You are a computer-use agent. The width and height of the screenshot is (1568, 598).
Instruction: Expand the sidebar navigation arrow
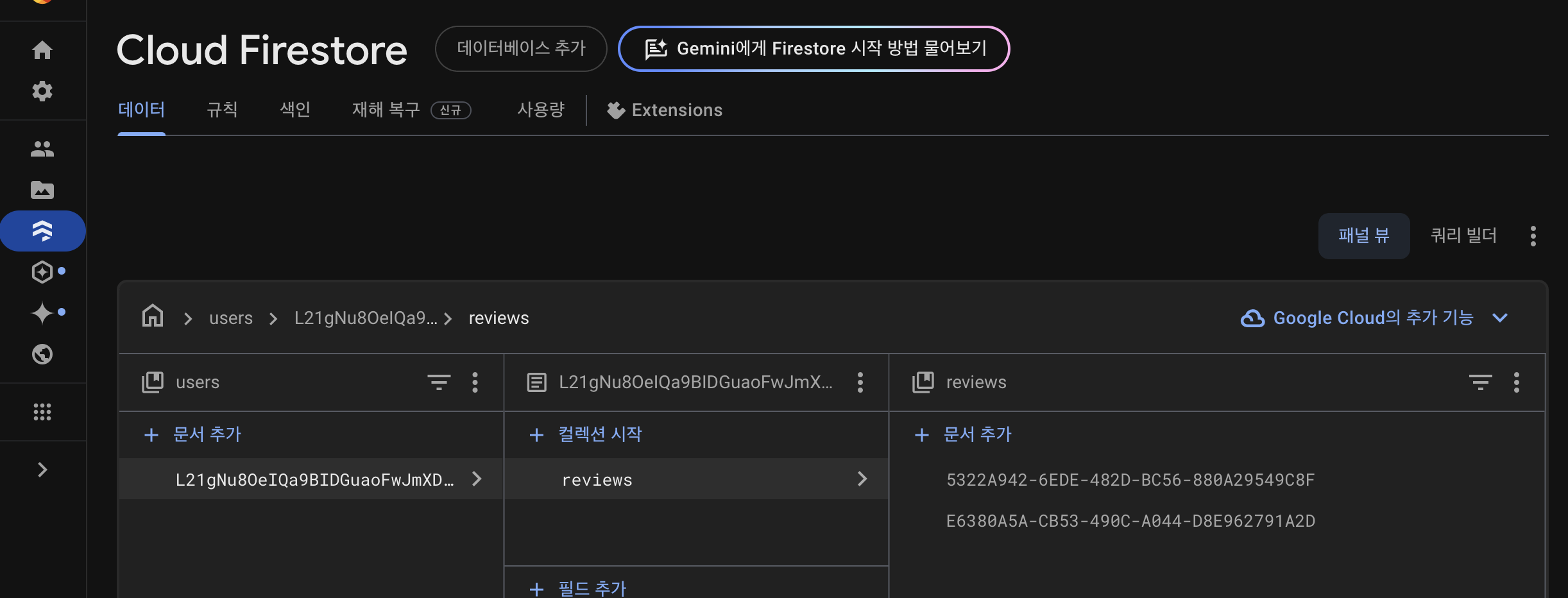(42, 470)
